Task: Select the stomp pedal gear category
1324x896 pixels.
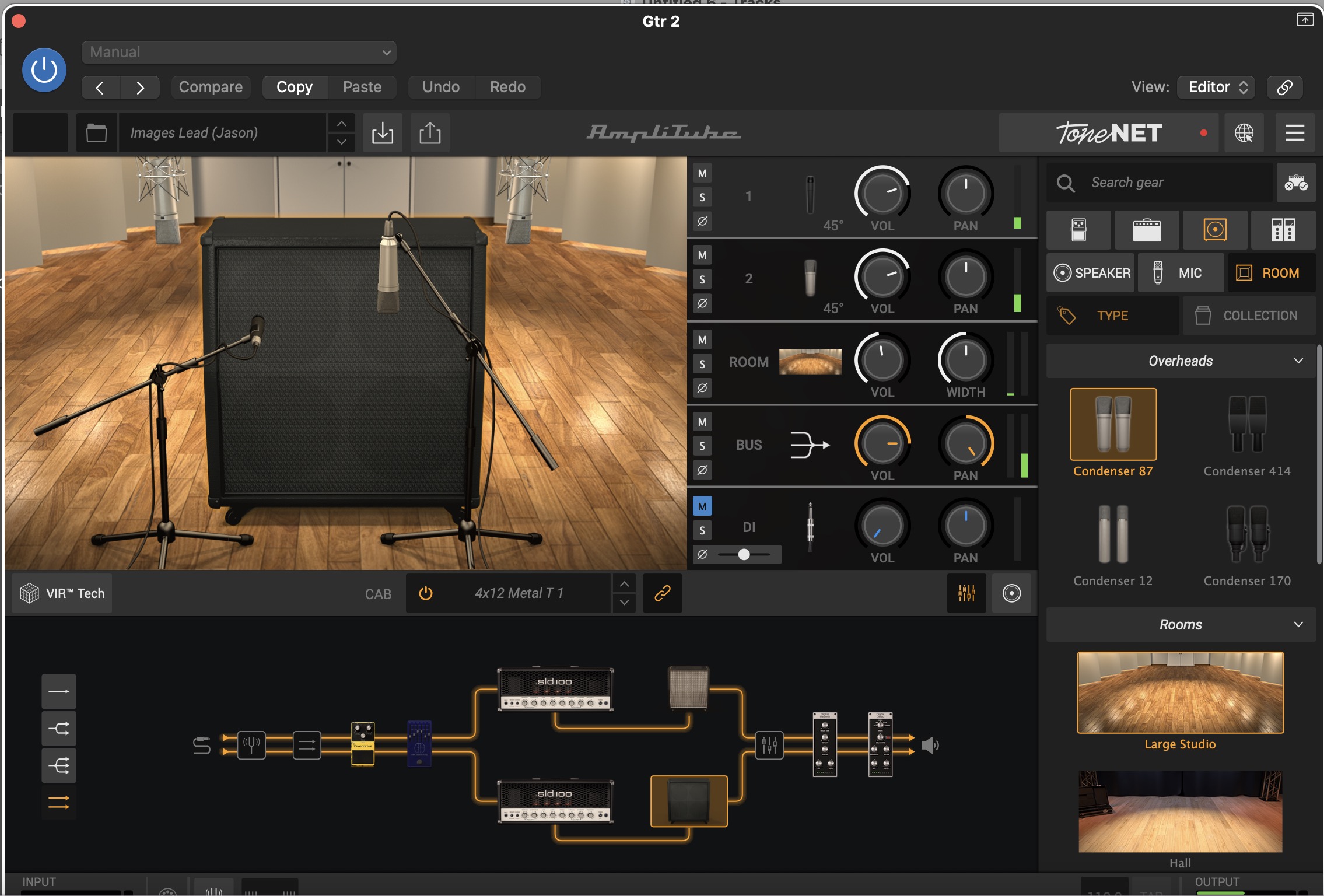Action: pos(1079,230)
